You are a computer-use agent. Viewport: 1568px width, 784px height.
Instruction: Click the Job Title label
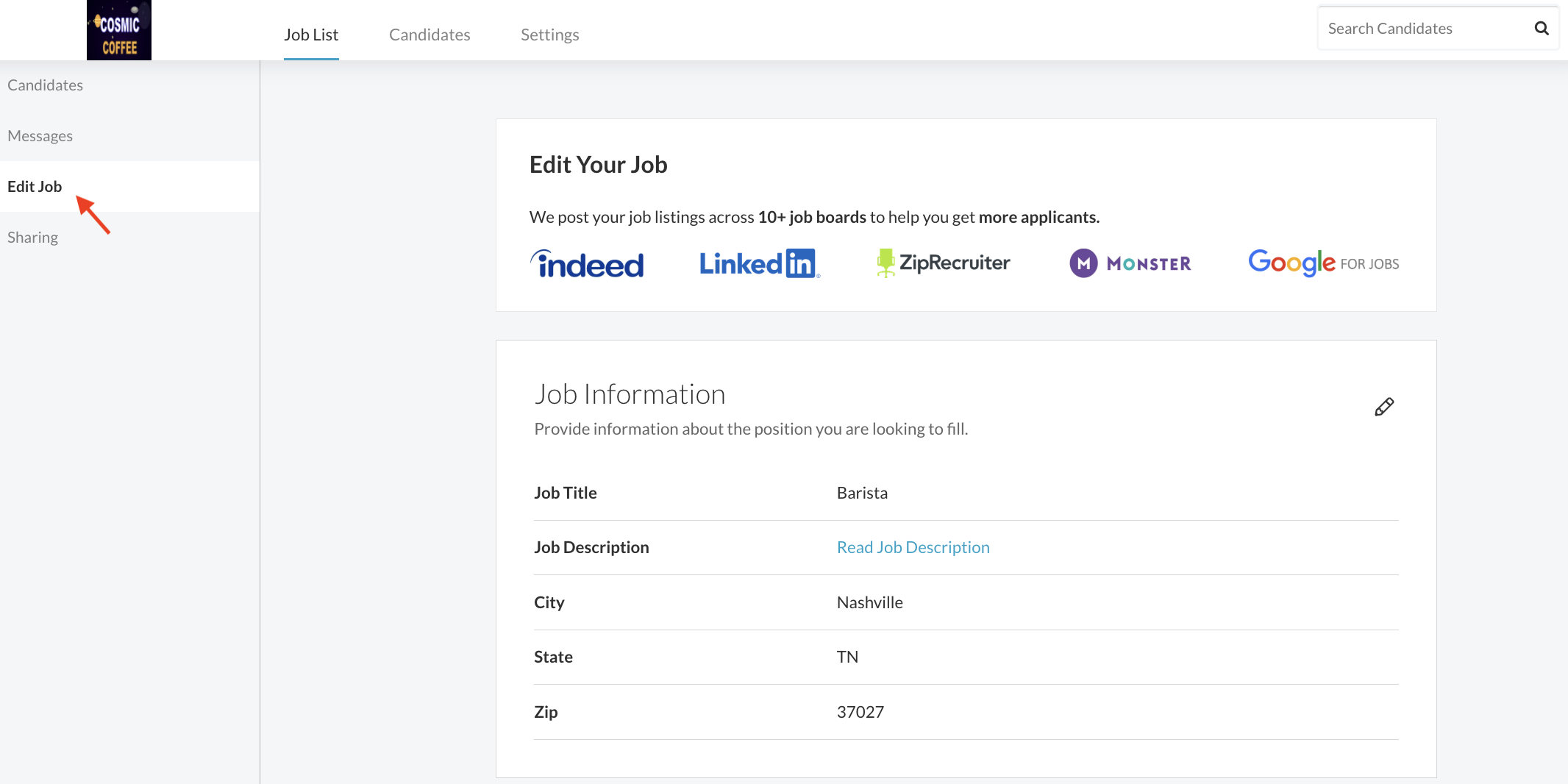[565, 493]
